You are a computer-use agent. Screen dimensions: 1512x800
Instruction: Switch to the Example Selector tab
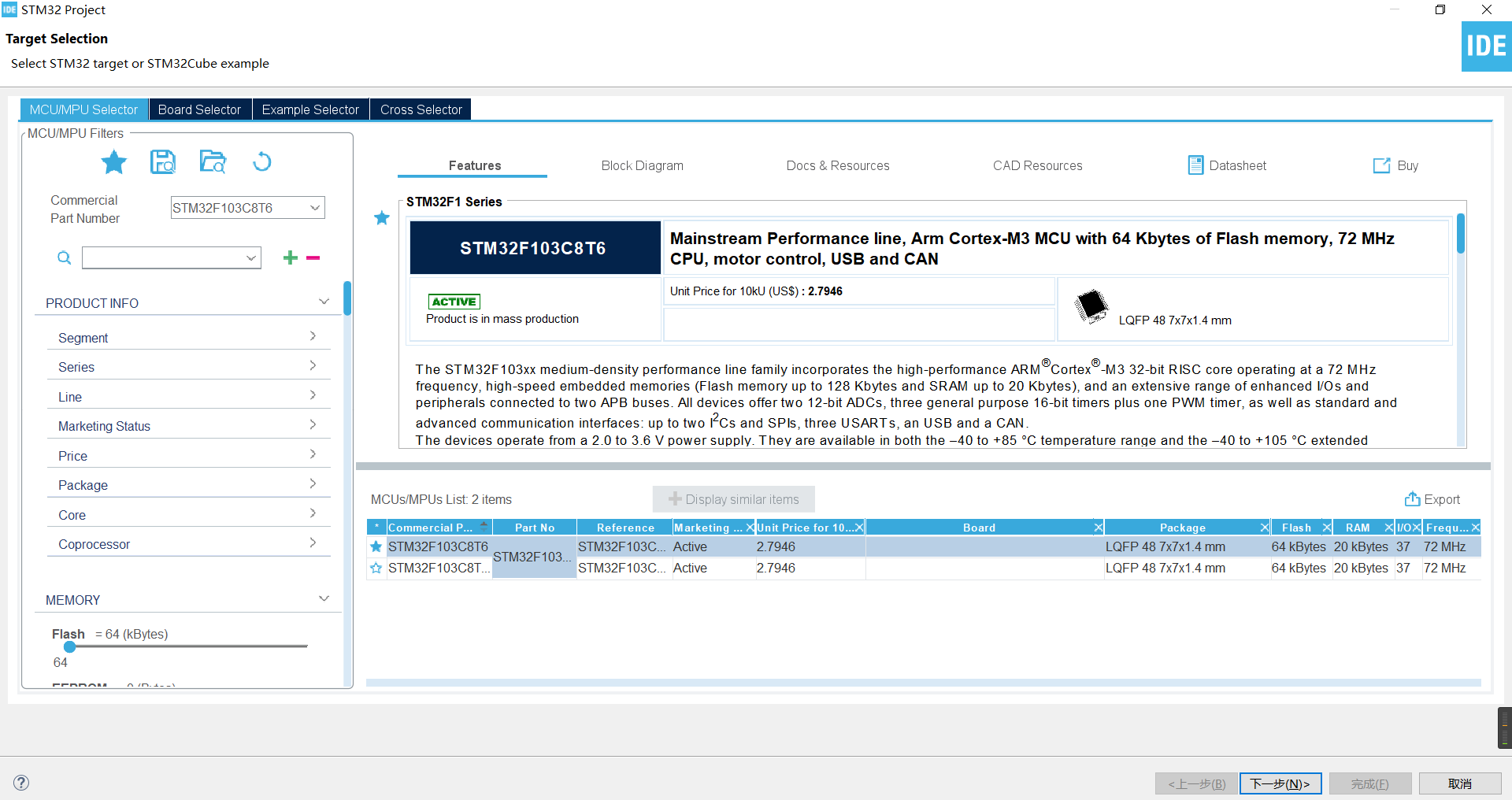(310, 109)
